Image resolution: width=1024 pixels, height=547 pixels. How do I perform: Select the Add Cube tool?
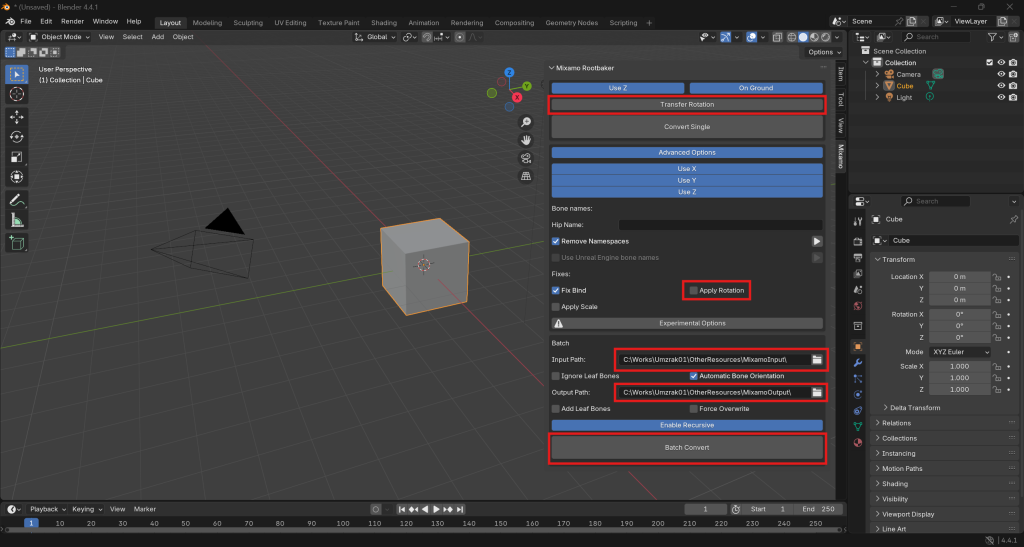(x=16, y=243)
